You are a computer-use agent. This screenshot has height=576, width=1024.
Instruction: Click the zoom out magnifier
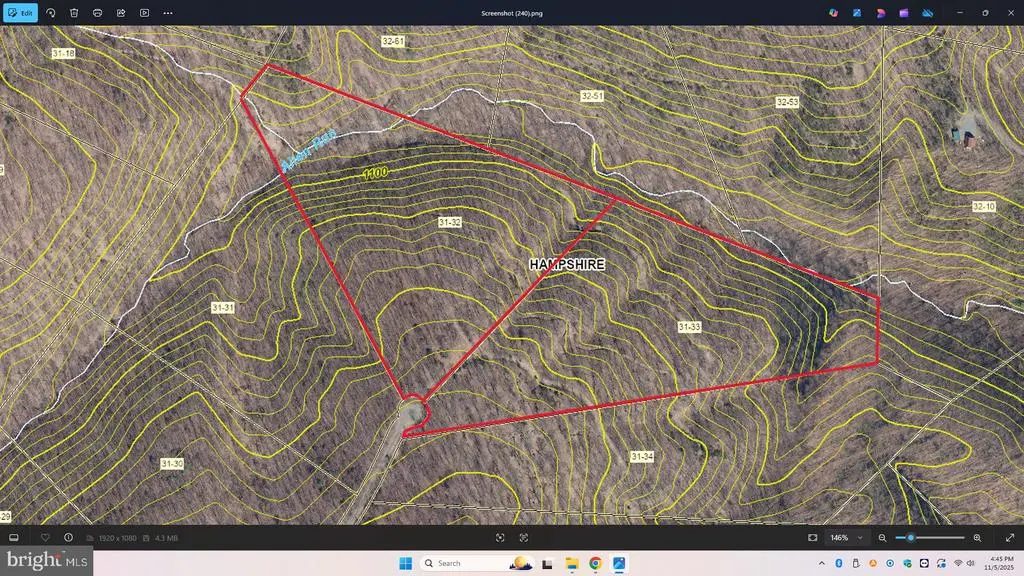coord(882,538)
